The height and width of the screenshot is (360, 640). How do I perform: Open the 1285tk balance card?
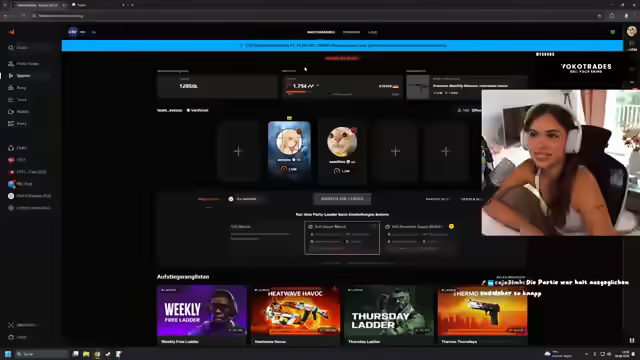pyautogui.click(x=218, y=86)
